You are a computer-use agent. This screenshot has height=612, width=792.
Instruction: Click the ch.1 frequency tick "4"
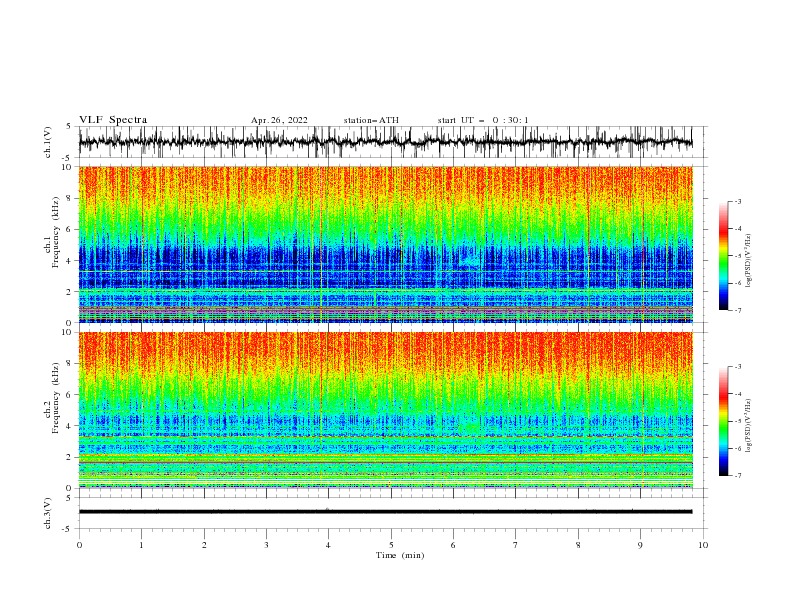coord(69,261)
